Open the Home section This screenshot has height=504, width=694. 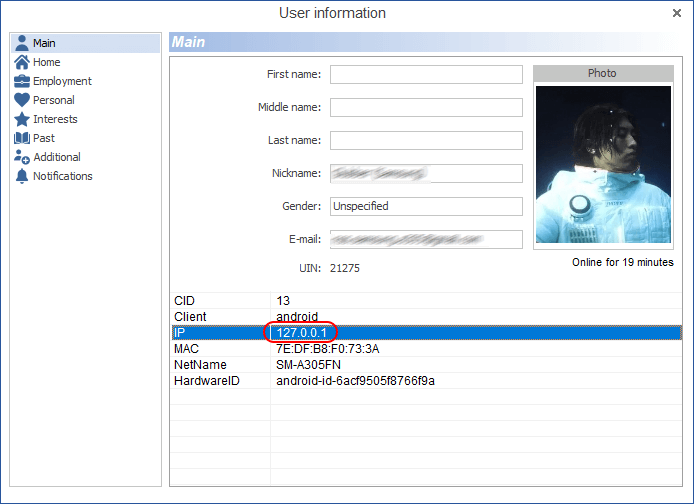[46, 62]
